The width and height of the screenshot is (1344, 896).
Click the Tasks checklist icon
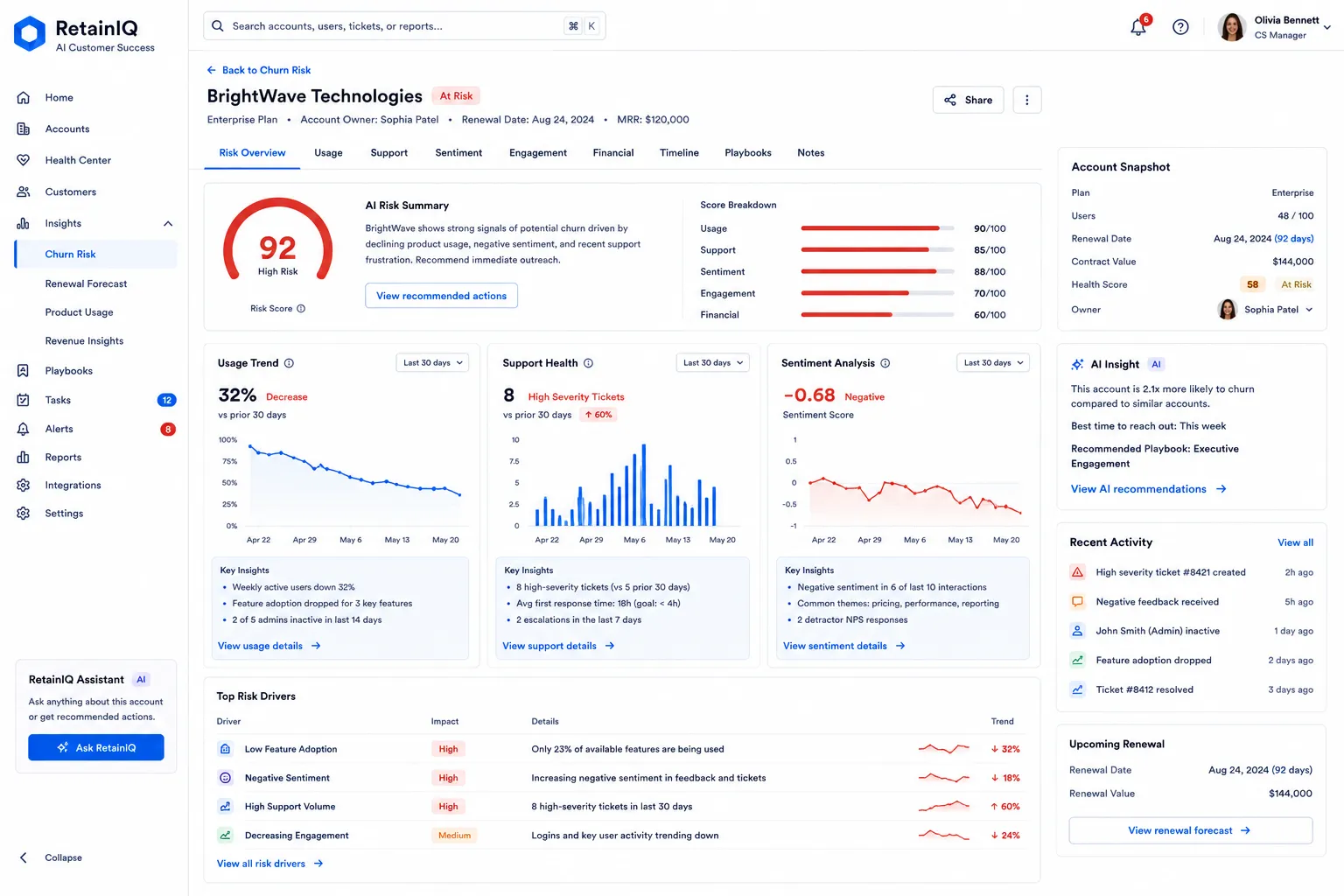(24, 400)
